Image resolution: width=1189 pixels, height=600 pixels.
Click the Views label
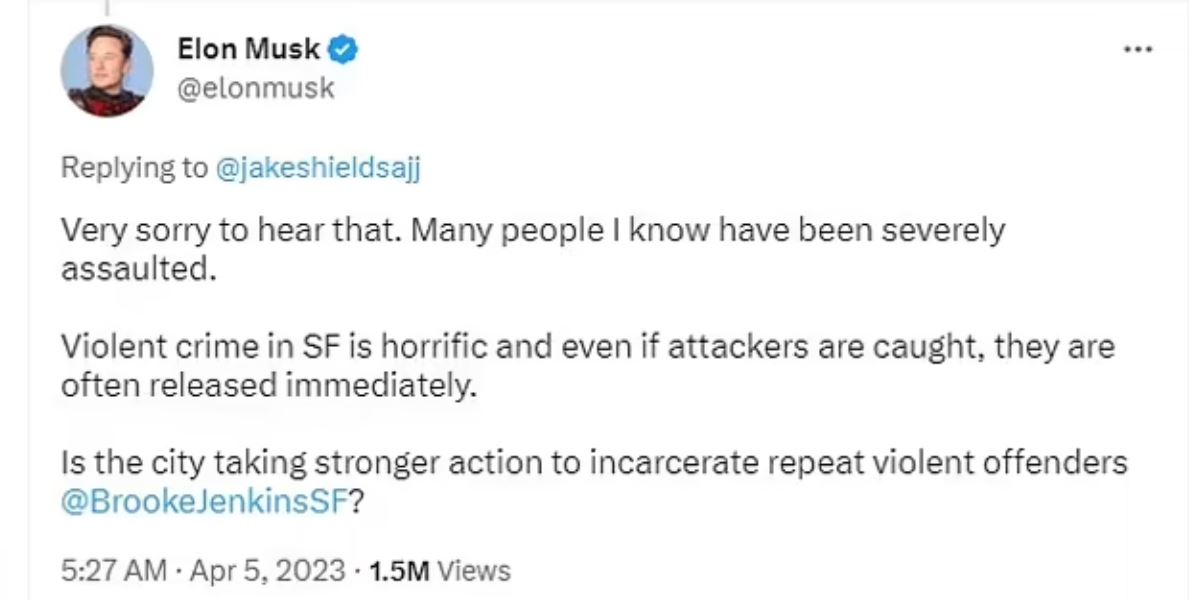(x=475, y=571)
